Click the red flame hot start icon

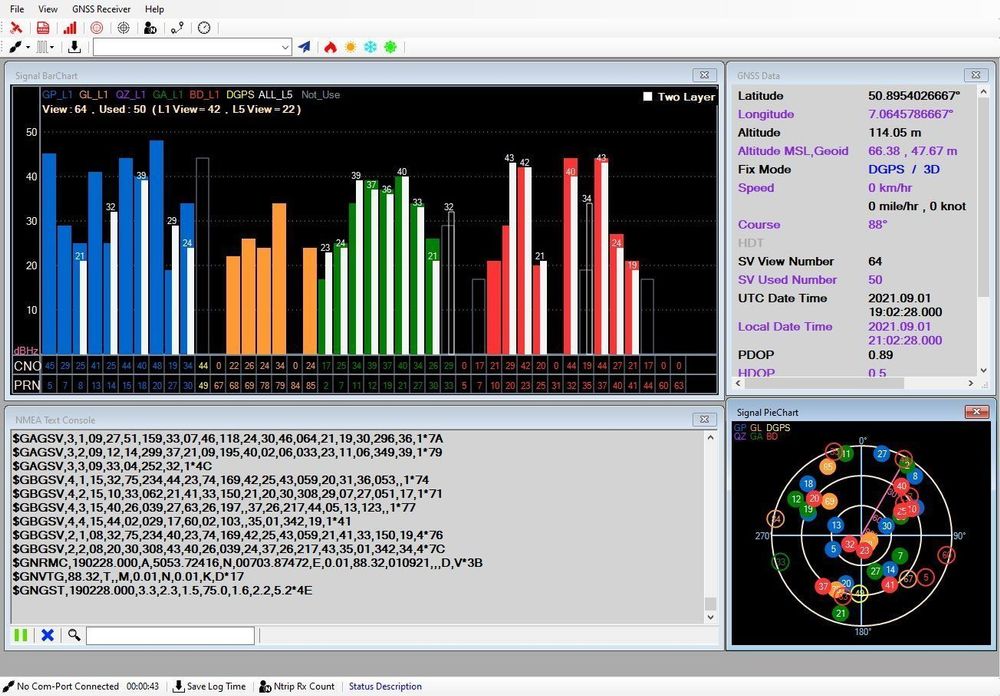point(330,47)
